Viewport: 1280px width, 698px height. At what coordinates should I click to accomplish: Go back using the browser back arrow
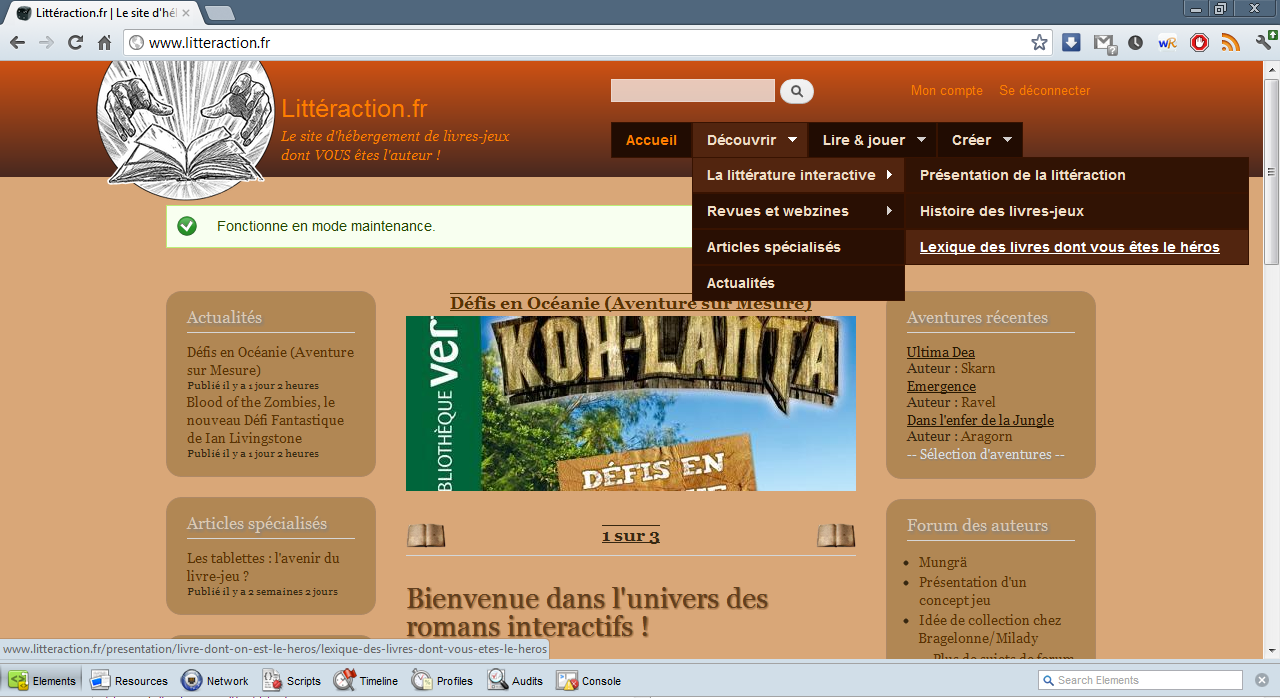pos(17,43)
